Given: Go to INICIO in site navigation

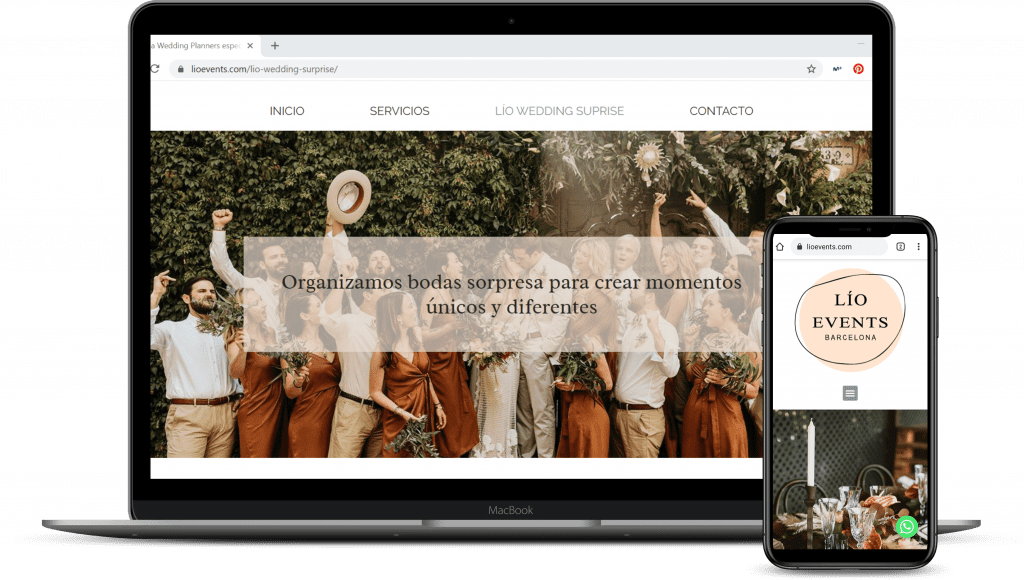Looking at the screenshot, I should point(287,111).
